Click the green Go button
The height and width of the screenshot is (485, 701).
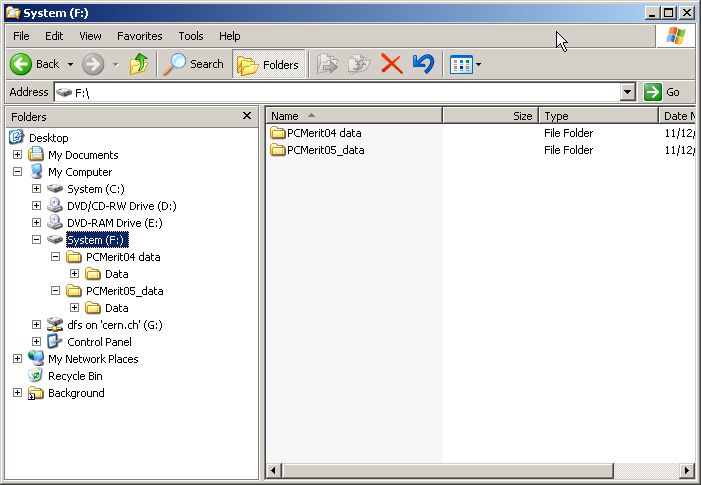coord(663,92)
